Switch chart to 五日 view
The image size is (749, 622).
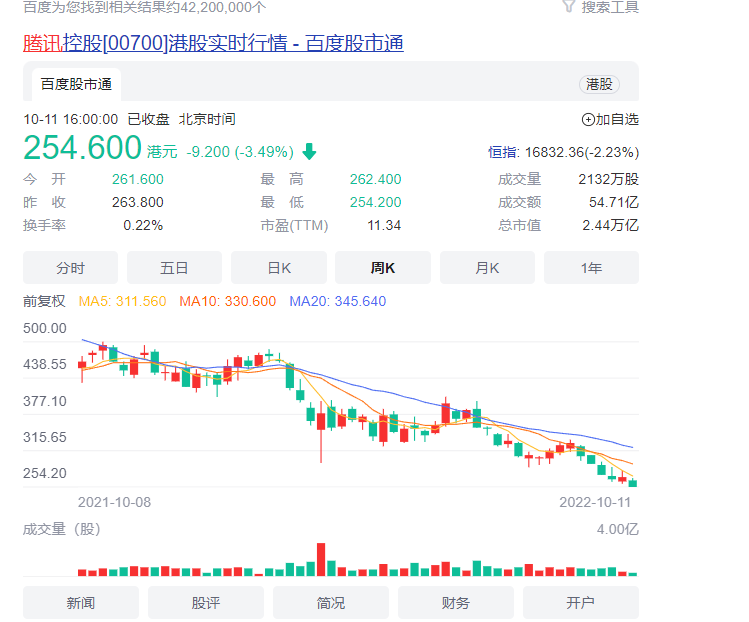(174, 268)
